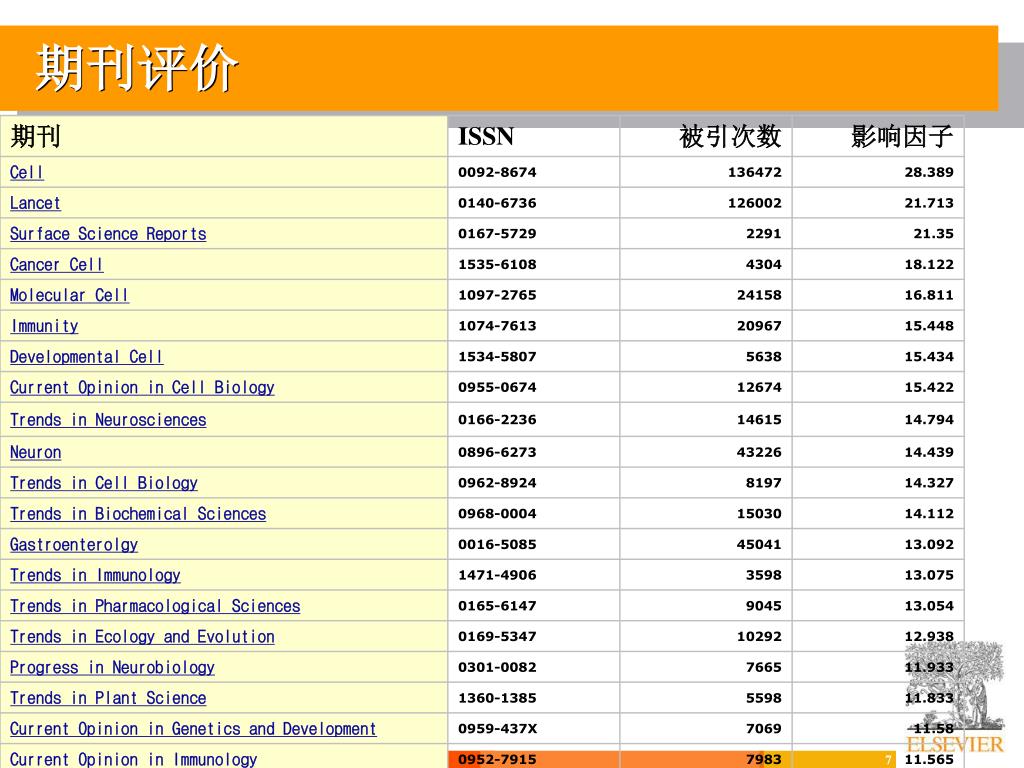Click impact factor 15.448

click(929, 326)
